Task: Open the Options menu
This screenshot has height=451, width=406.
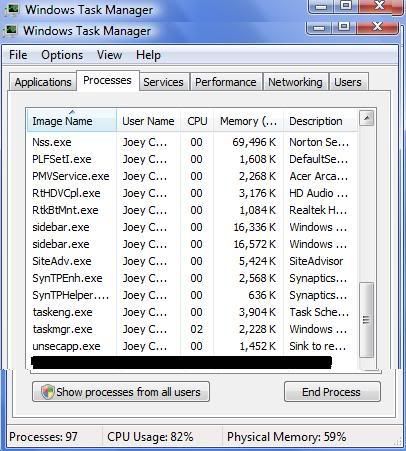Action: pos(62,55)
